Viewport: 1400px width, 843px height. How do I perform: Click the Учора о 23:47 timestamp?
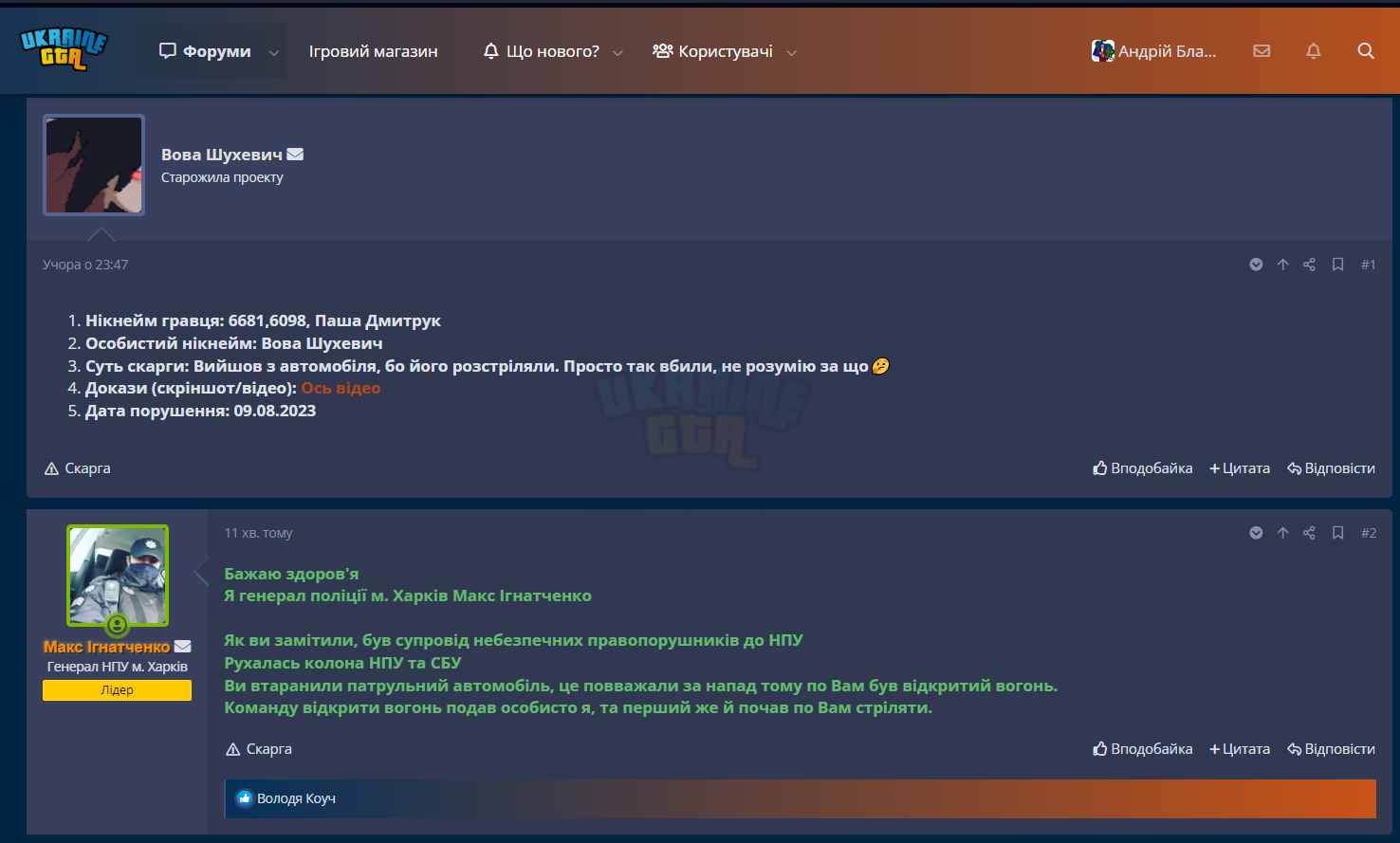(85, 265)
